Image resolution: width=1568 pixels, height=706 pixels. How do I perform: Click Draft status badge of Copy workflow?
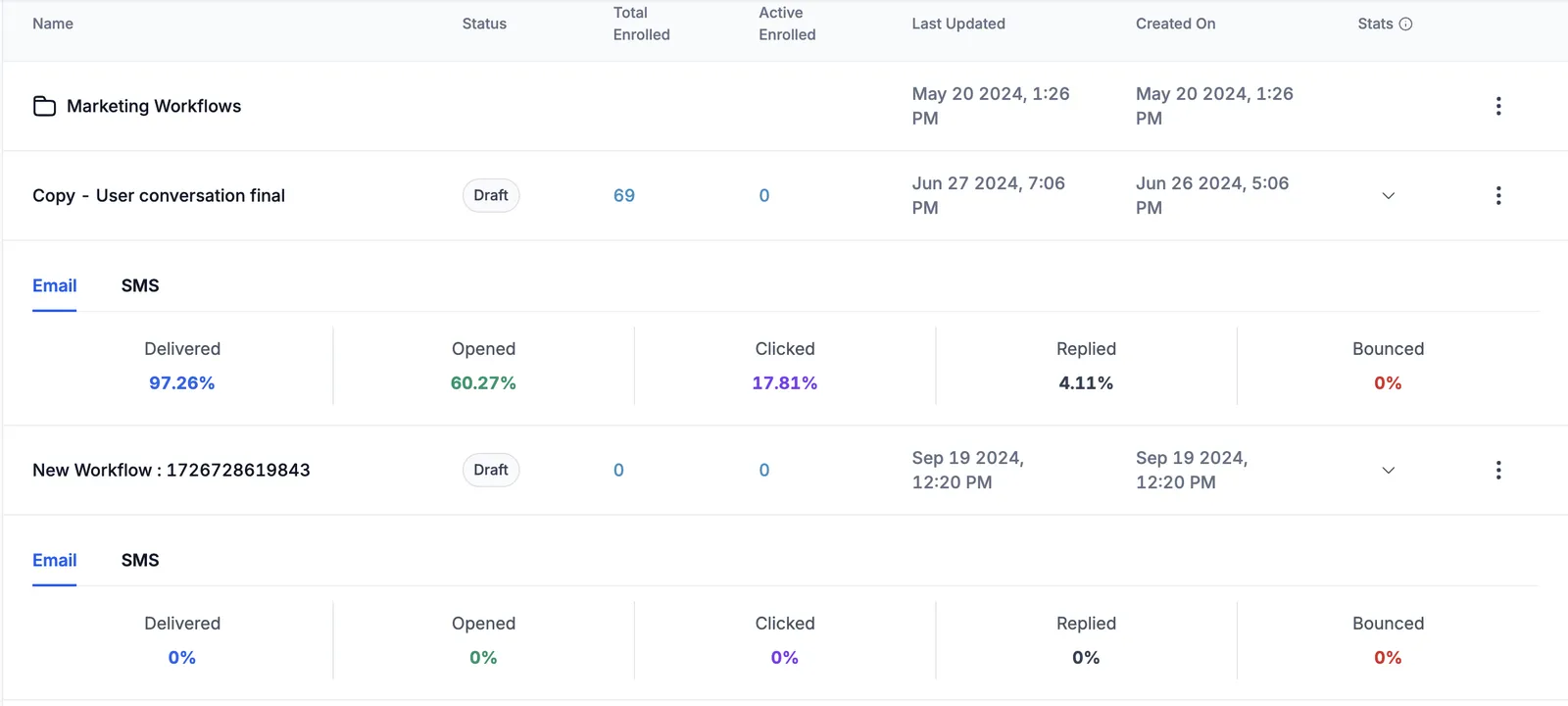click(491, 195)
